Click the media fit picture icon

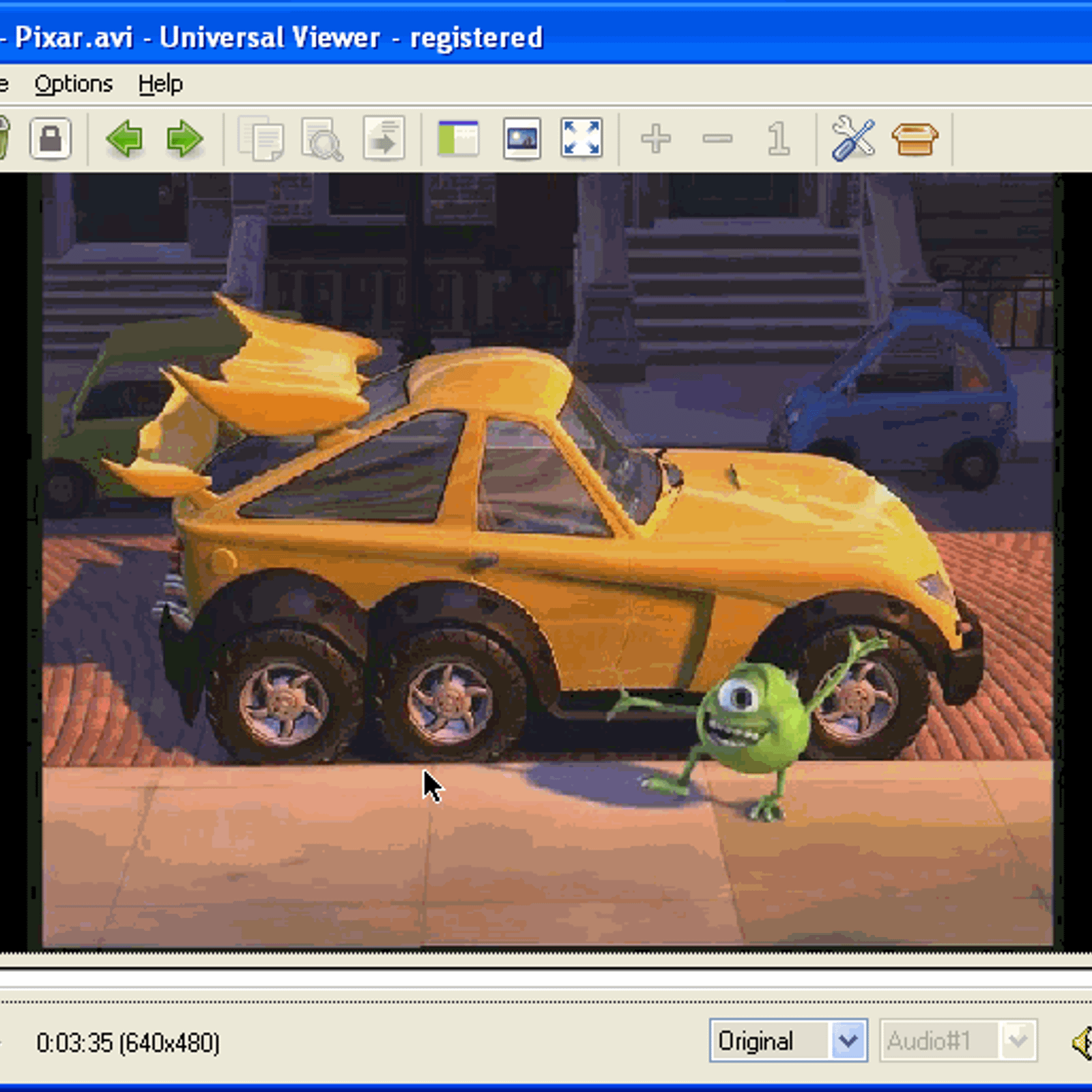tap(522, 139)
